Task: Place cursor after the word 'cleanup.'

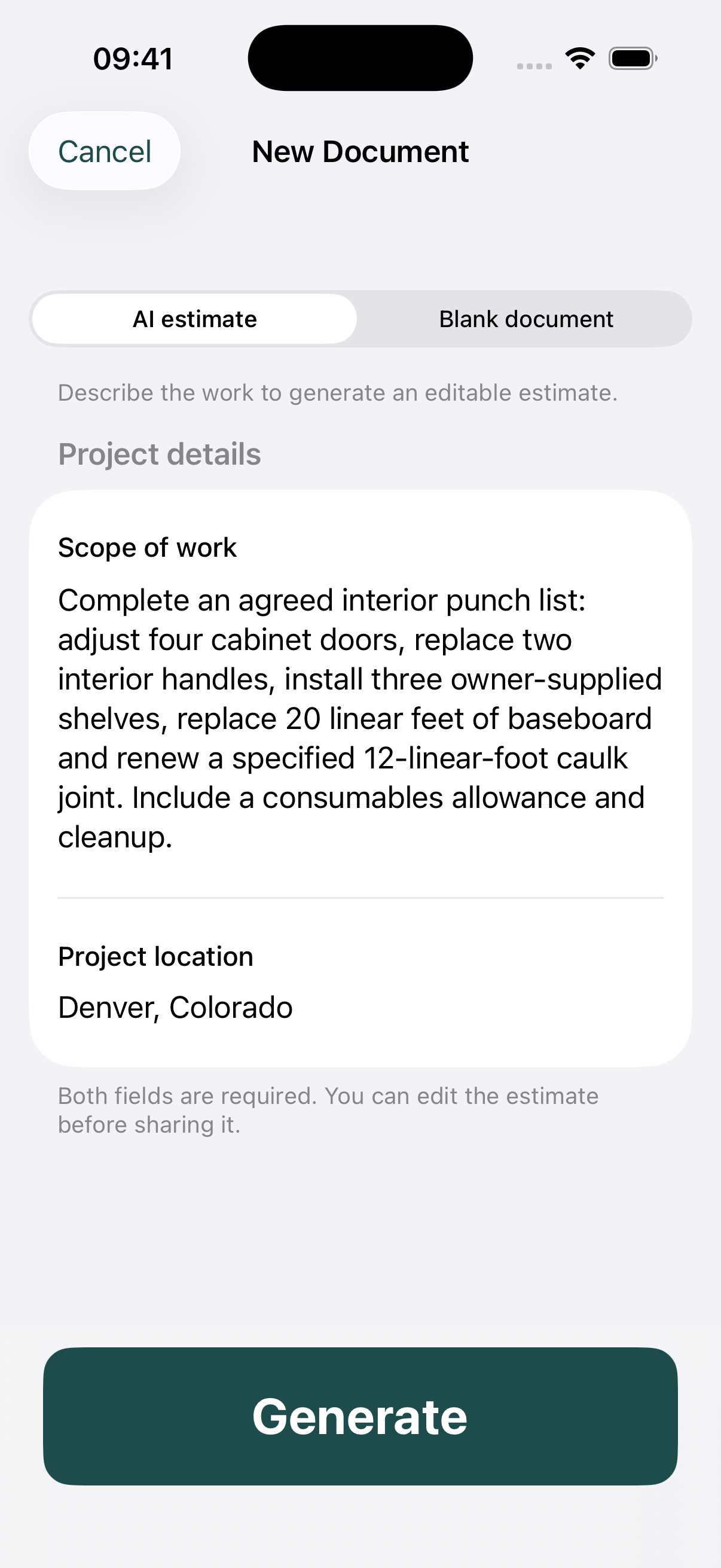Action: (175, 838)
